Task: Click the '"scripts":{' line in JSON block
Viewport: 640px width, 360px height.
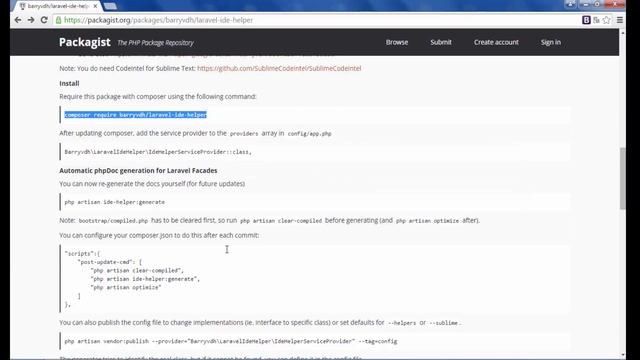Action: coord(82,253)
